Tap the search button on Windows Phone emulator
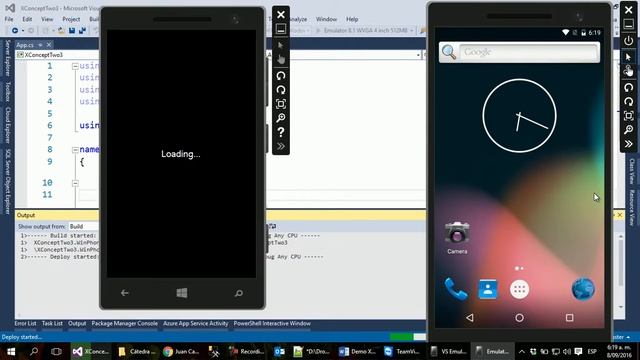Viewport: 640px width, 360px height. (239, 293)
